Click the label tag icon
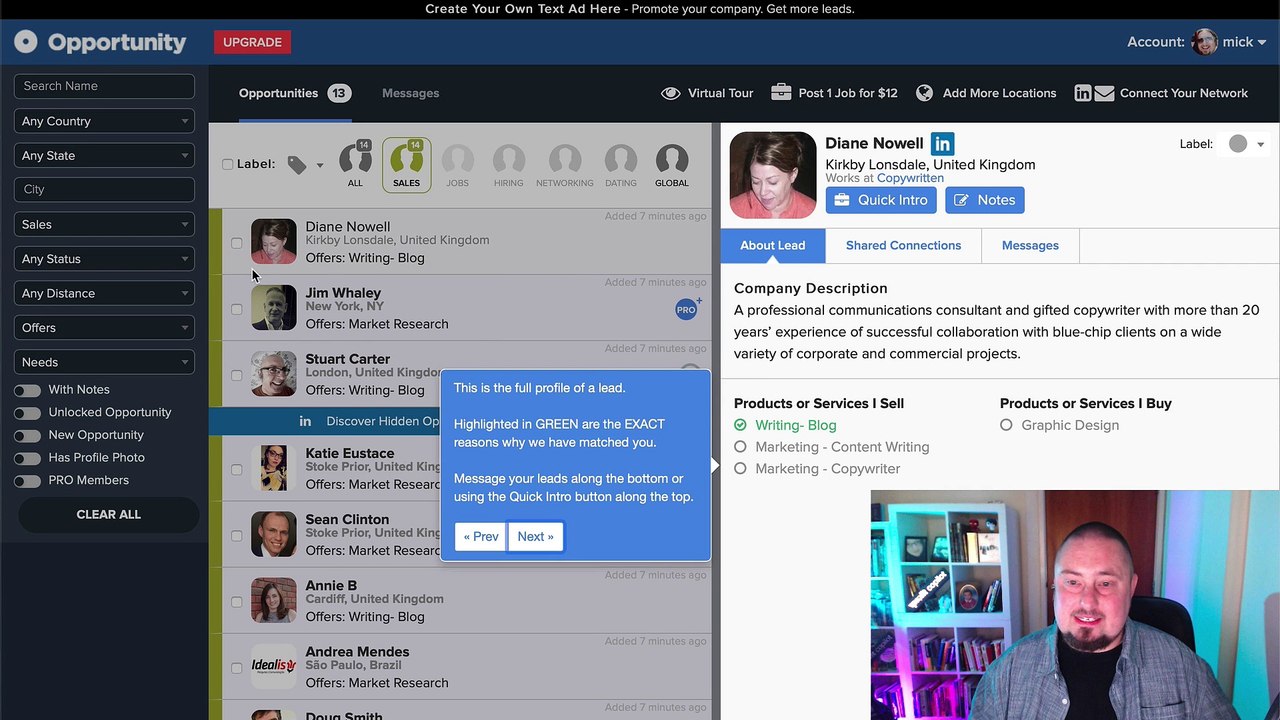Image resolution: width=1280 pixels, height=720 pixels. click(297, 165)
